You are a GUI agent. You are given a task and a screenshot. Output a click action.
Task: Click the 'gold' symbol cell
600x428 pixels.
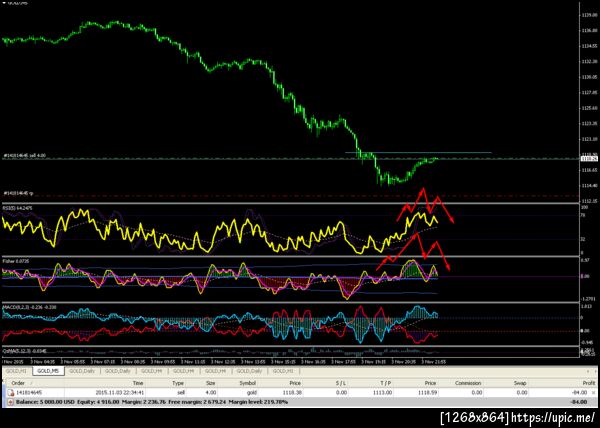pyautogui.click(x=251, y=392)
